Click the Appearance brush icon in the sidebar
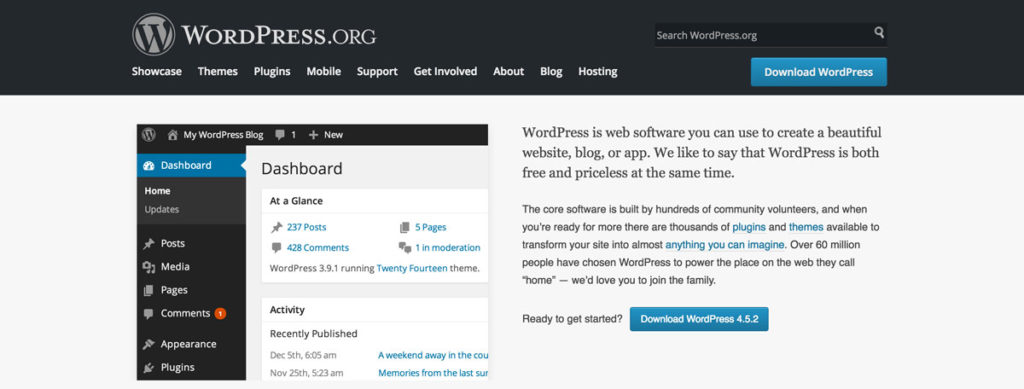The image size is (1024, 389). coord(149,344)
